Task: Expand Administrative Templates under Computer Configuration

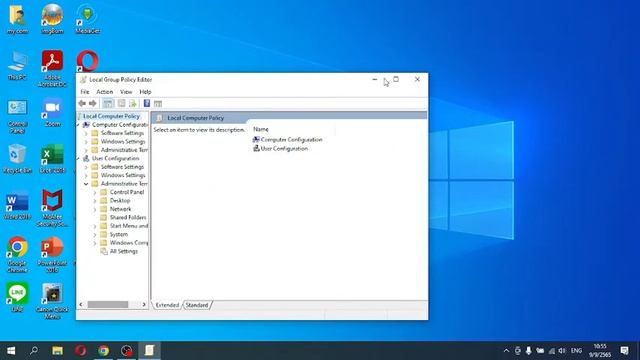Action: (x=86, y=150)
